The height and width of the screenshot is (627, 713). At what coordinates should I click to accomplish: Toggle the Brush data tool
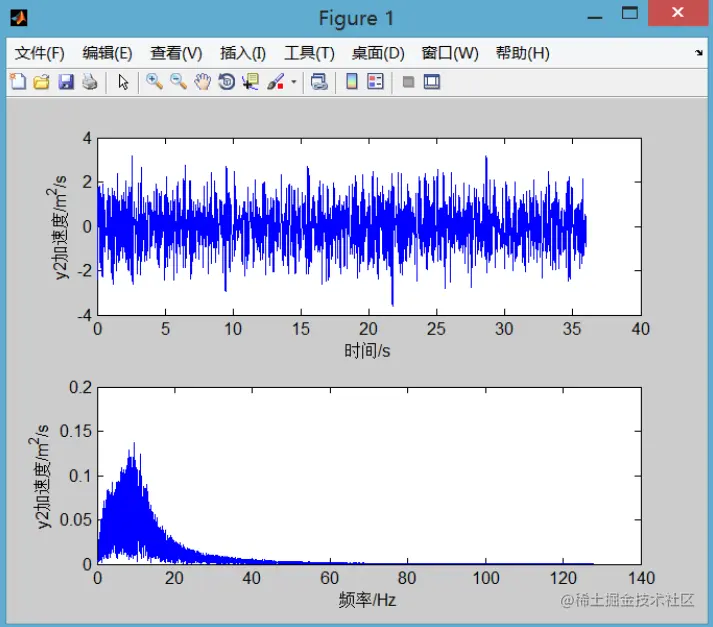pos(276,82)
